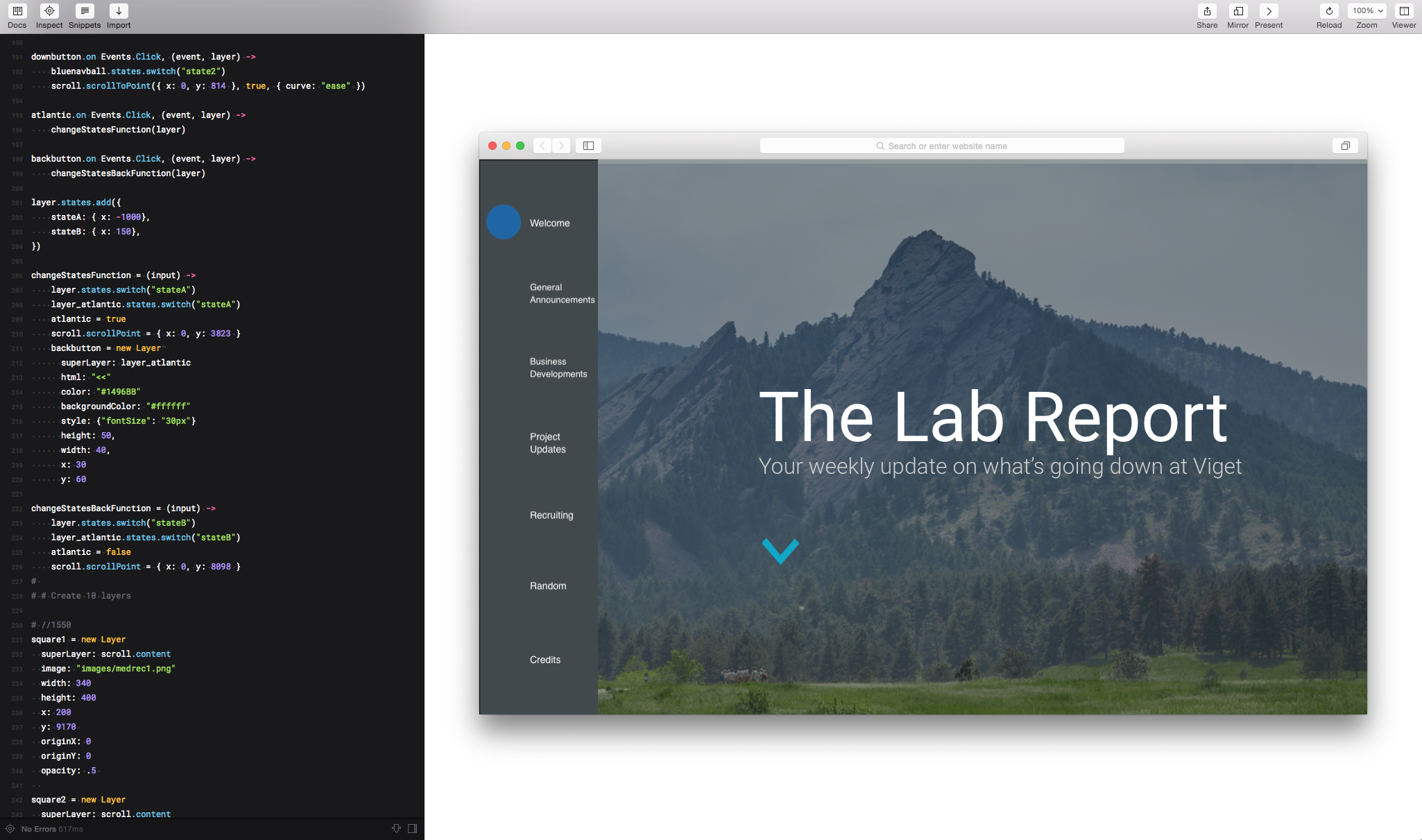1422x840 pixels.
Task: Click the browser address search field
Action: click(942, 146)
